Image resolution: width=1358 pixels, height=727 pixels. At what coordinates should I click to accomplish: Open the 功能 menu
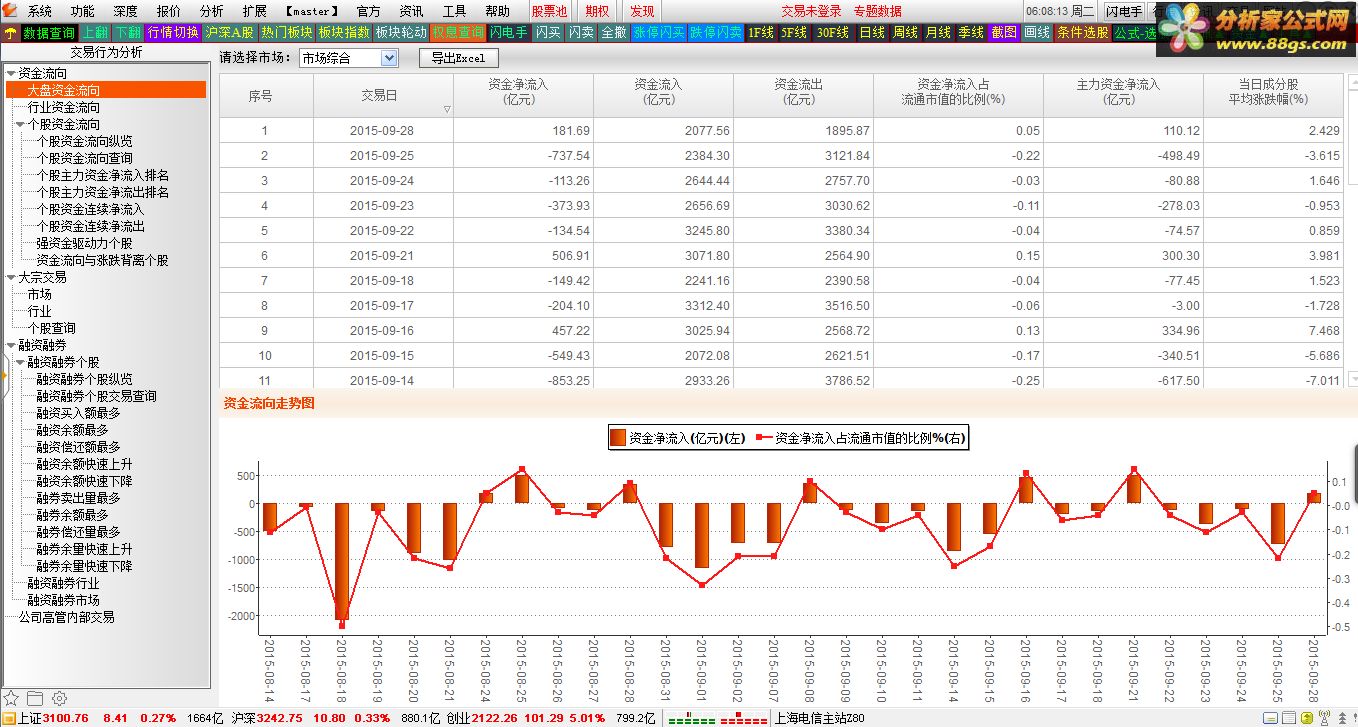coord(83,11)
